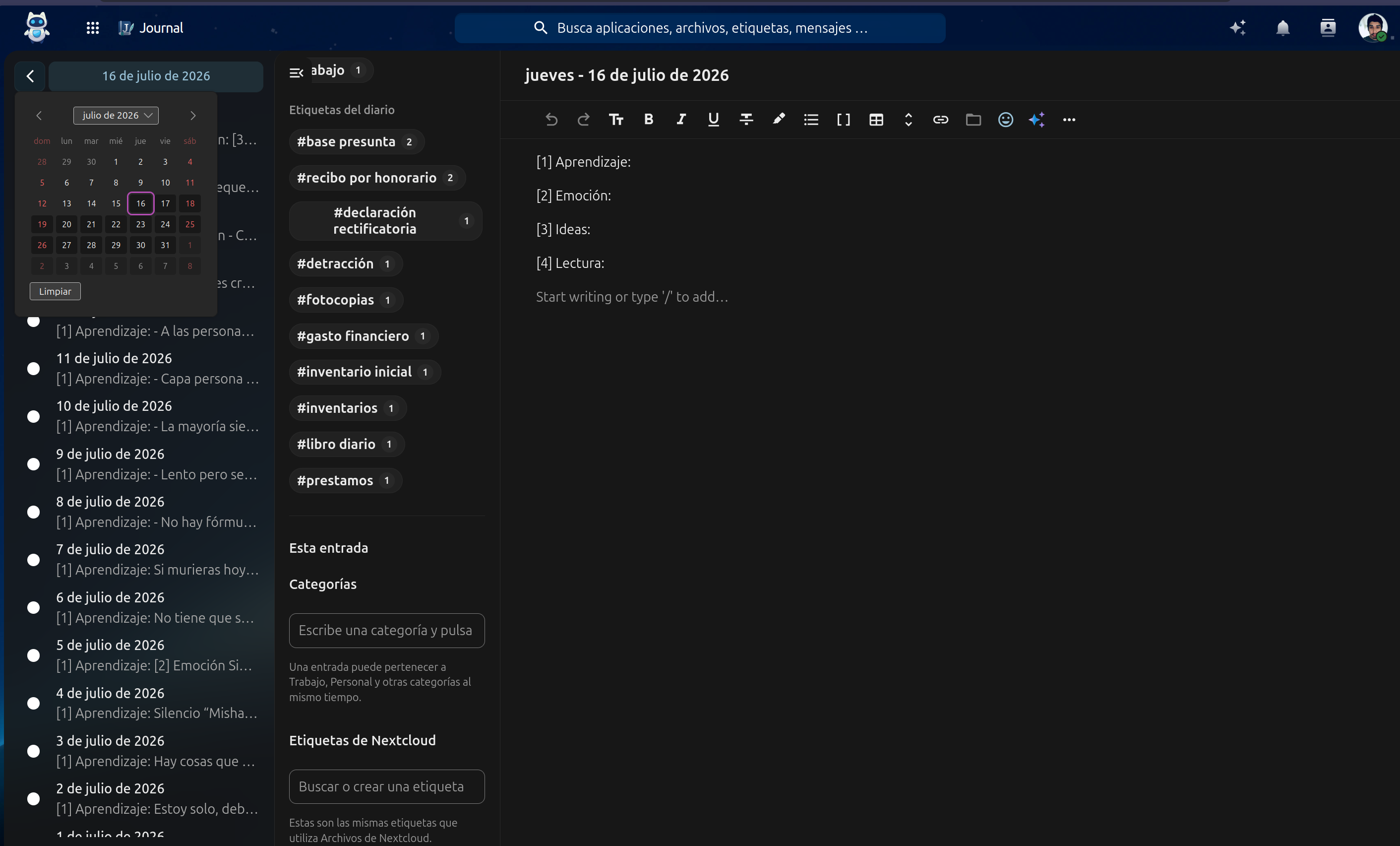Open the assistant sparkle in top header
Image resolution: width=1400 pixels, height=846 pixels.
[1237, 28]
